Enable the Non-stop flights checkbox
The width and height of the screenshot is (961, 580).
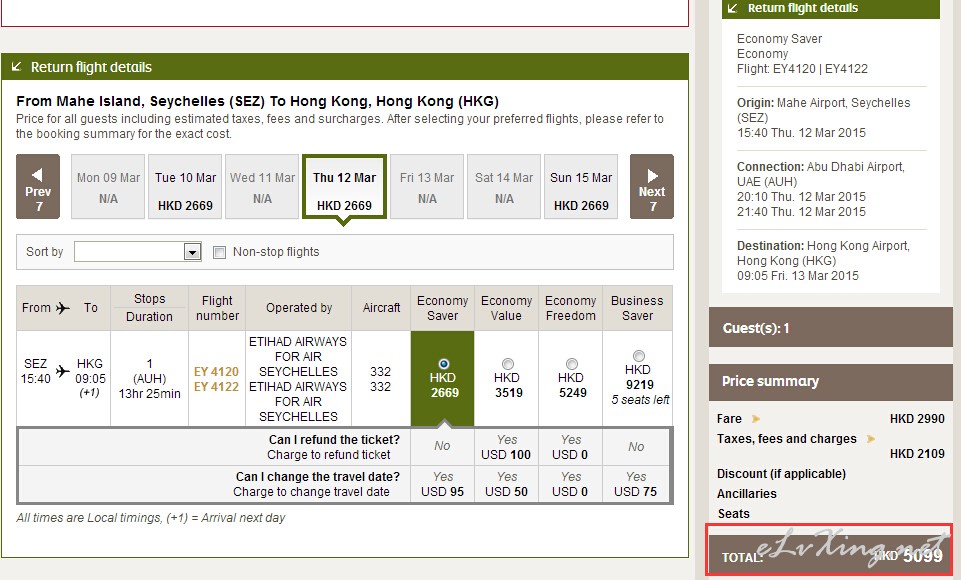pyautogui.click(x=219, y=252)
